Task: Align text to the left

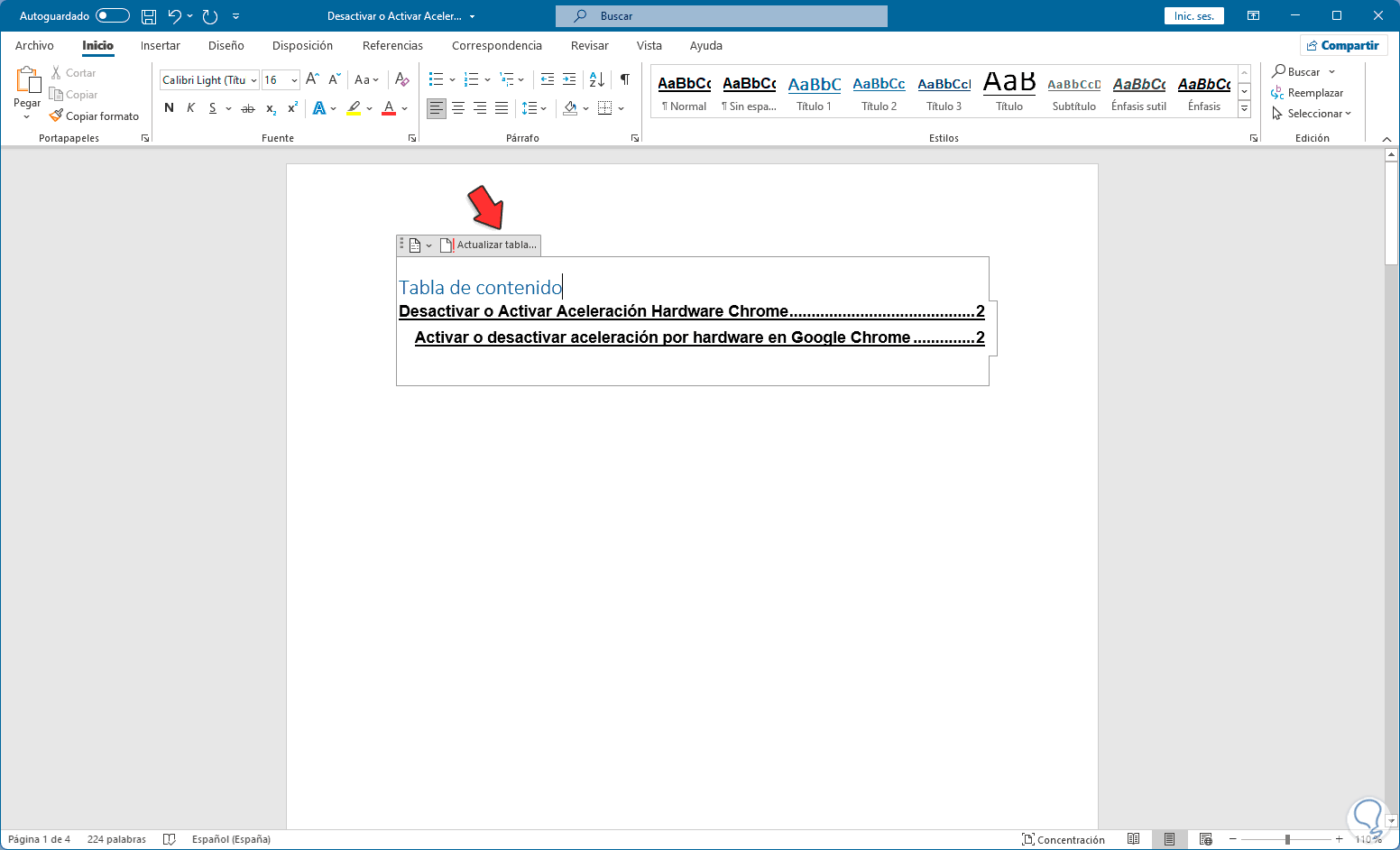Action: (x=437, y=108)
